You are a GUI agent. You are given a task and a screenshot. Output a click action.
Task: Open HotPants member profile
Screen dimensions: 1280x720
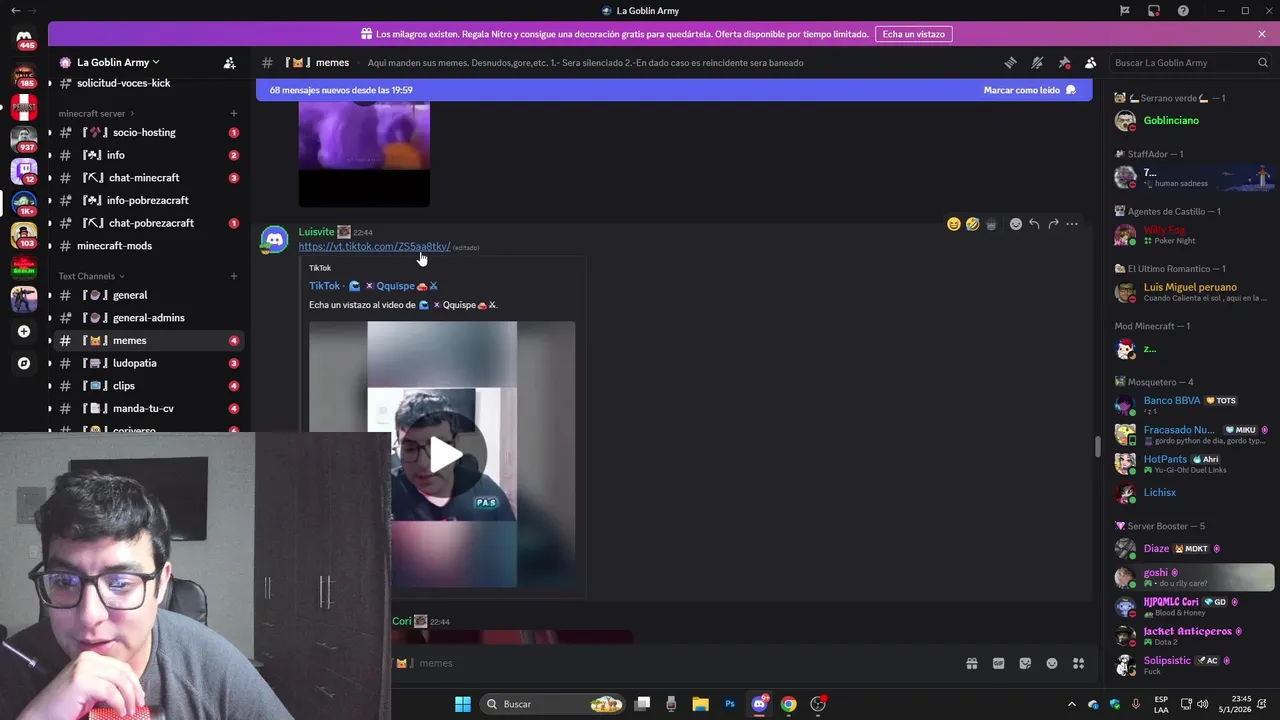(x=1190, y=464)
